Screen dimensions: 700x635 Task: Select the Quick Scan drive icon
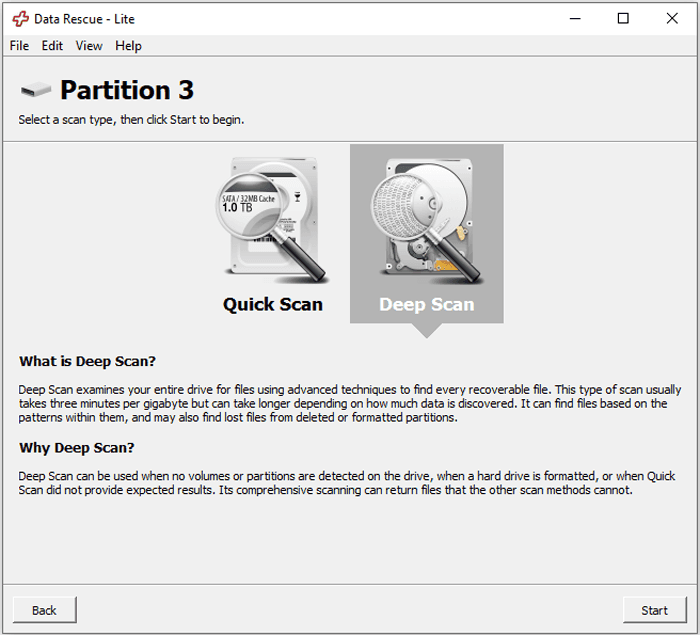coord(272,221)
